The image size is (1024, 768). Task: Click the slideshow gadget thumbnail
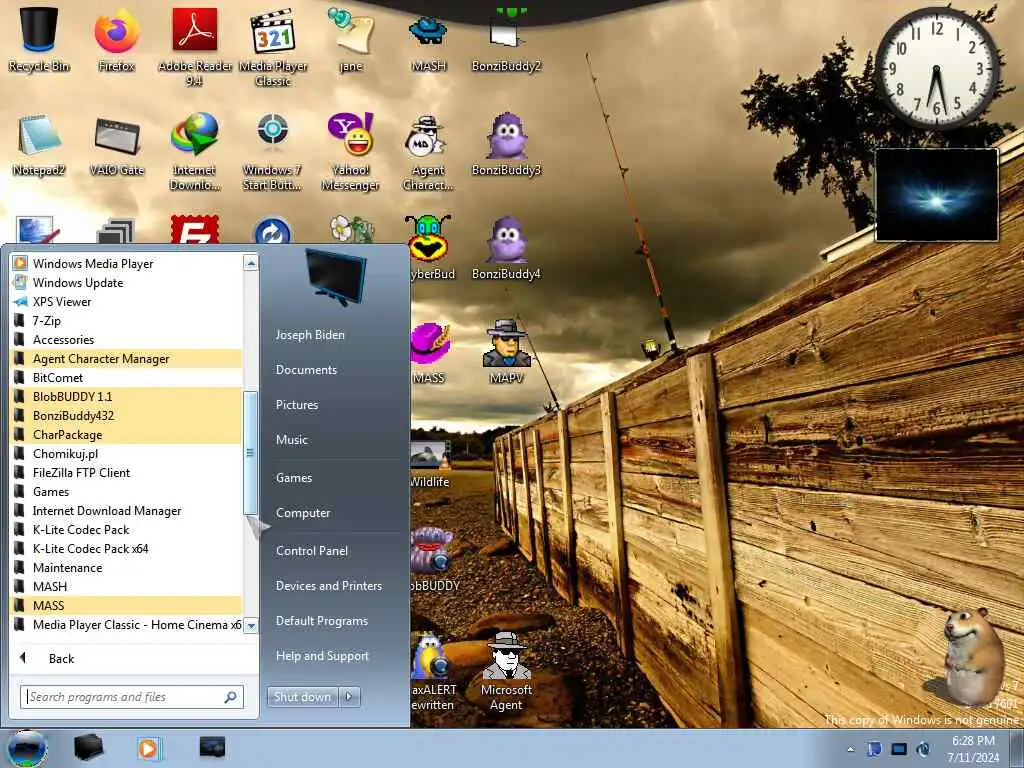point(936,195)
